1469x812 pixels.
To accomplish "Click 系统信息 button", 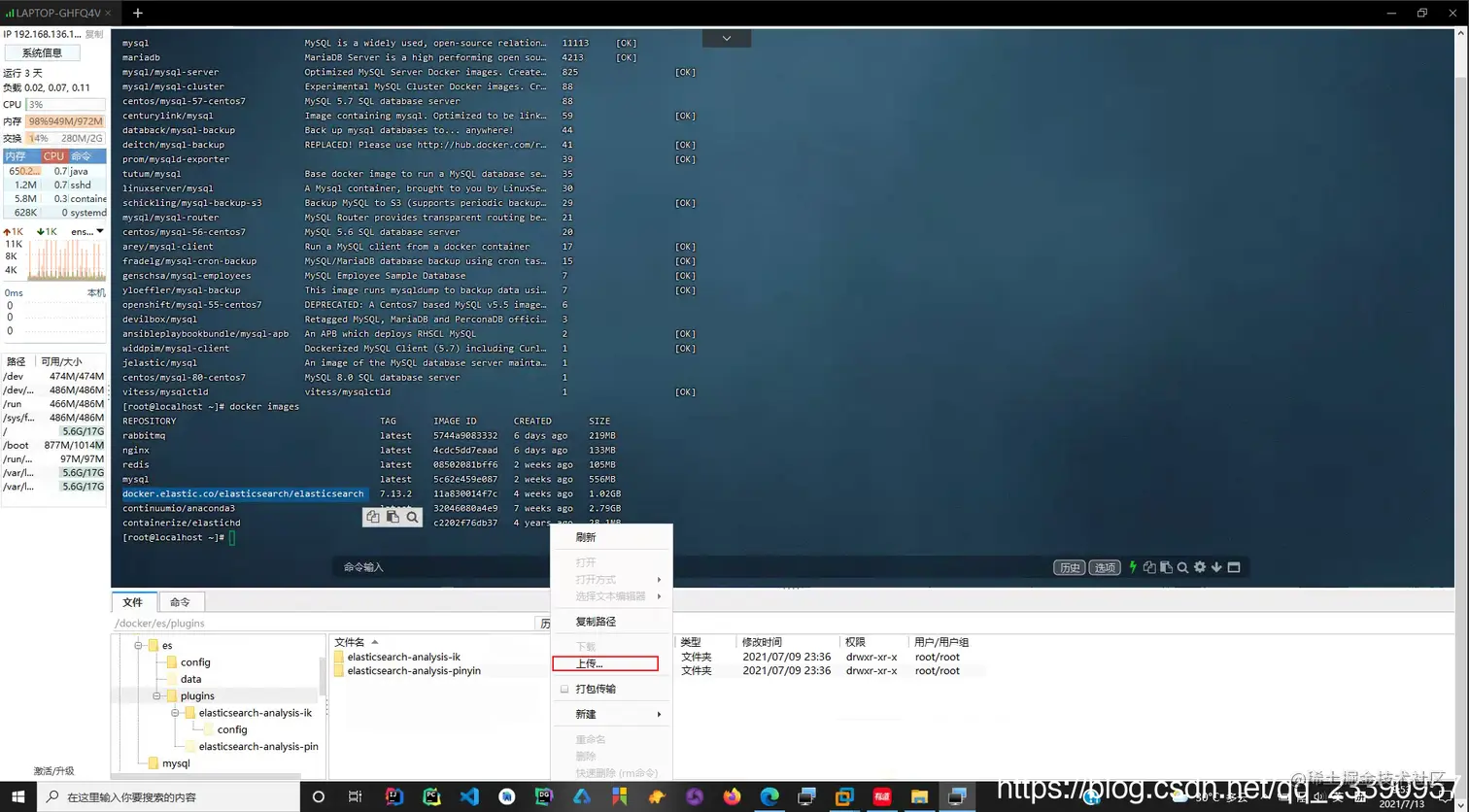I will click(42, 52).
